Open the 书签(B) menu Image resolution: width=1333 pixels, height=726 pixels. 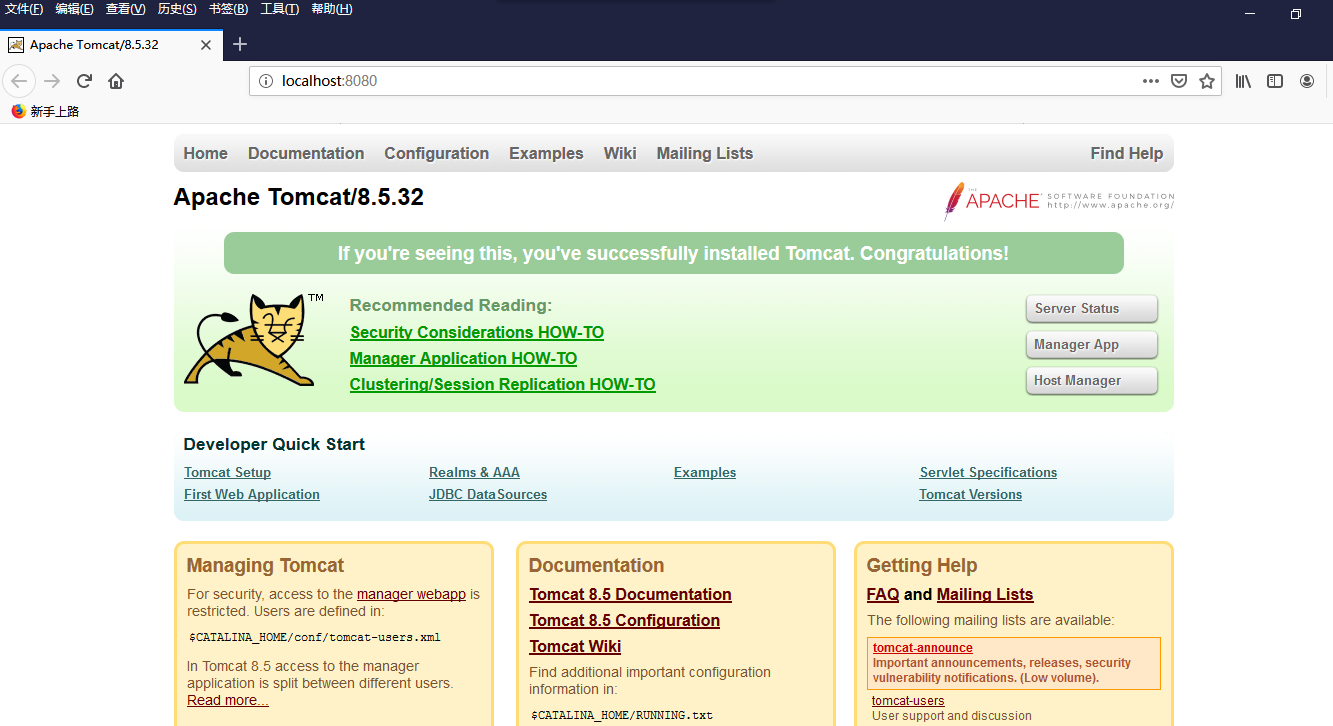click(x=228, y=9)
